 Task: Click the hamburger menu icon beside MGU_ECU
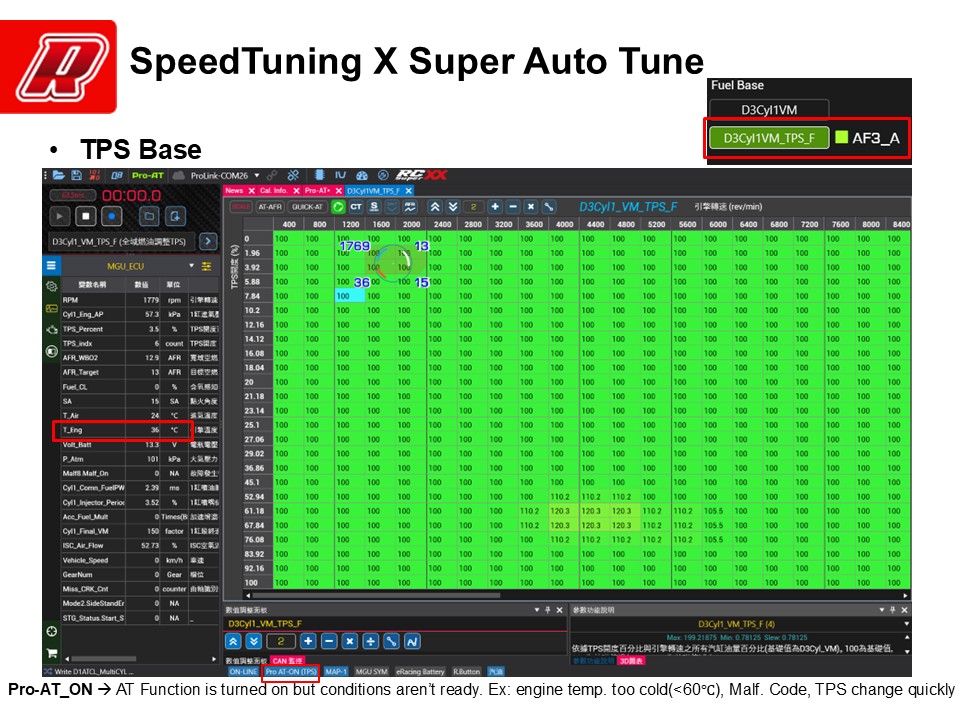point(51,266)
